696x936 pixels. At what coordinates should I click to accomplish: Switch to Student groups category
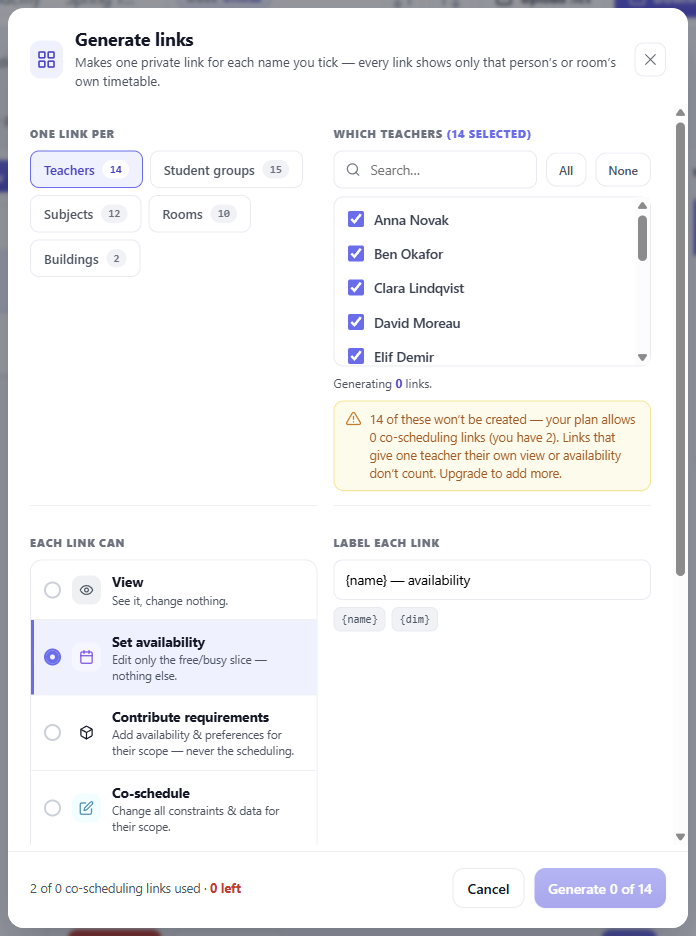[226, 170]
